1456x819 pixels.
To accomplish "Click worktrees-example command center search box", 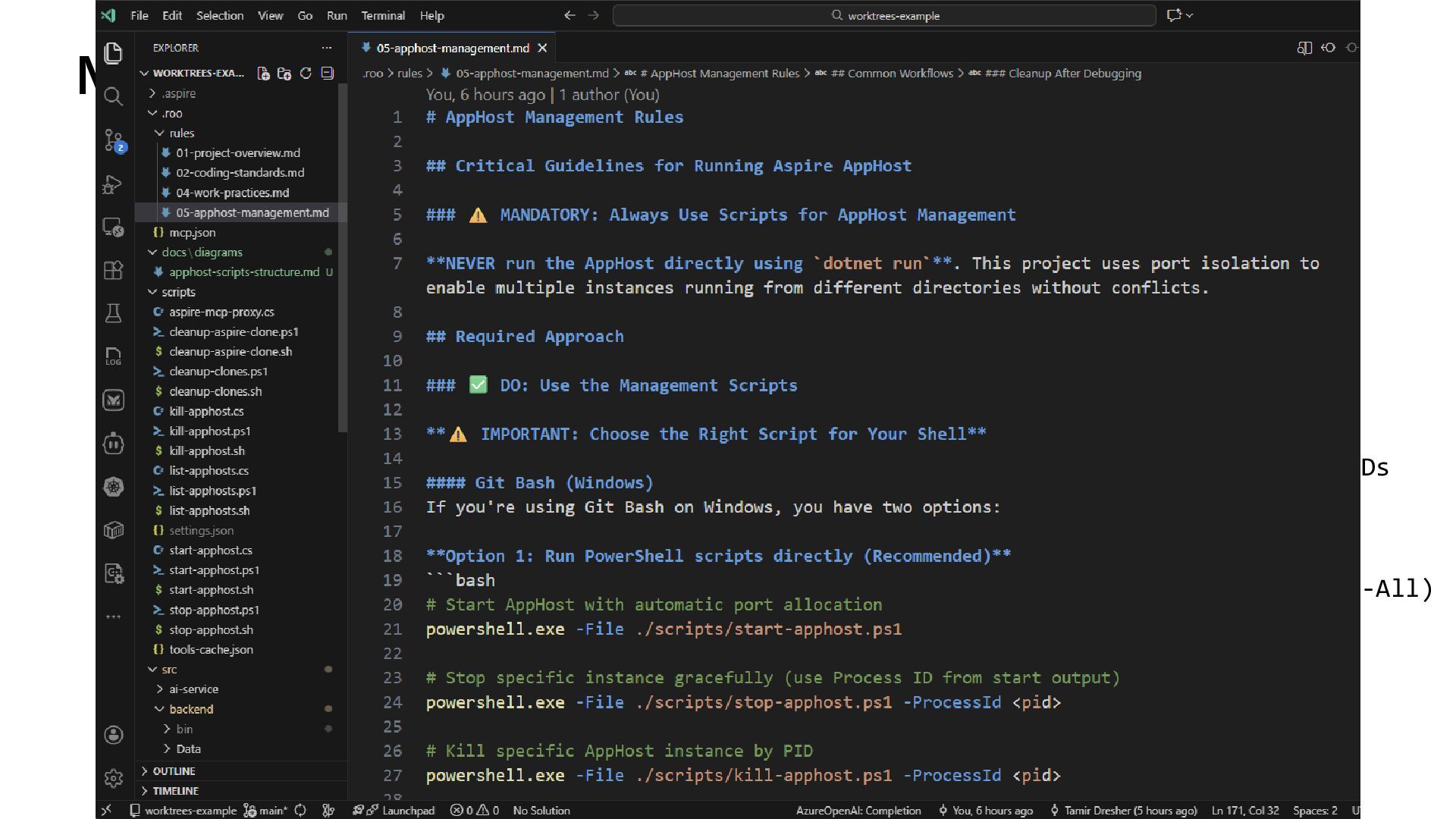I will point(884,15).
